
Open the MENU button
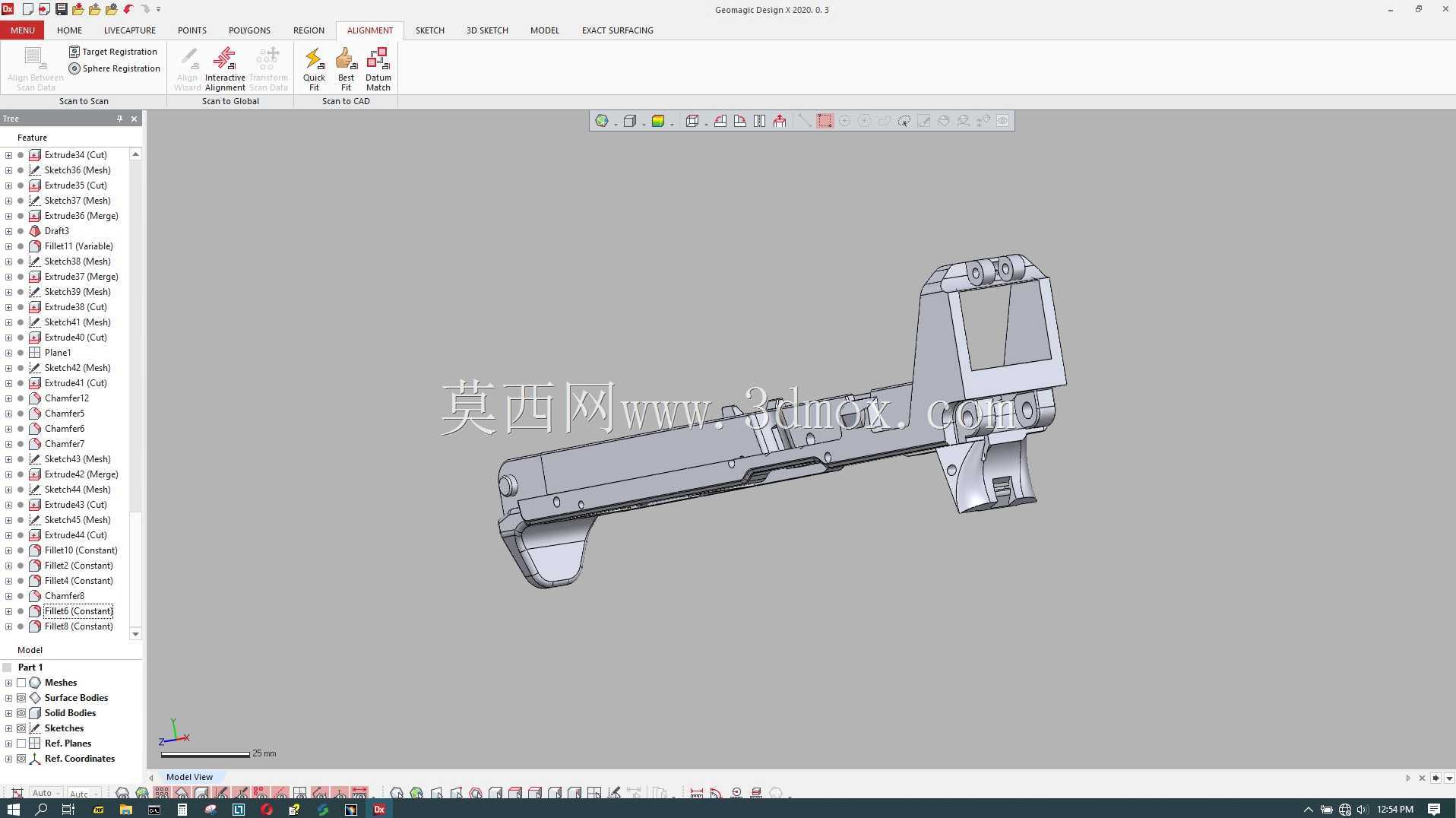[22, 30]
